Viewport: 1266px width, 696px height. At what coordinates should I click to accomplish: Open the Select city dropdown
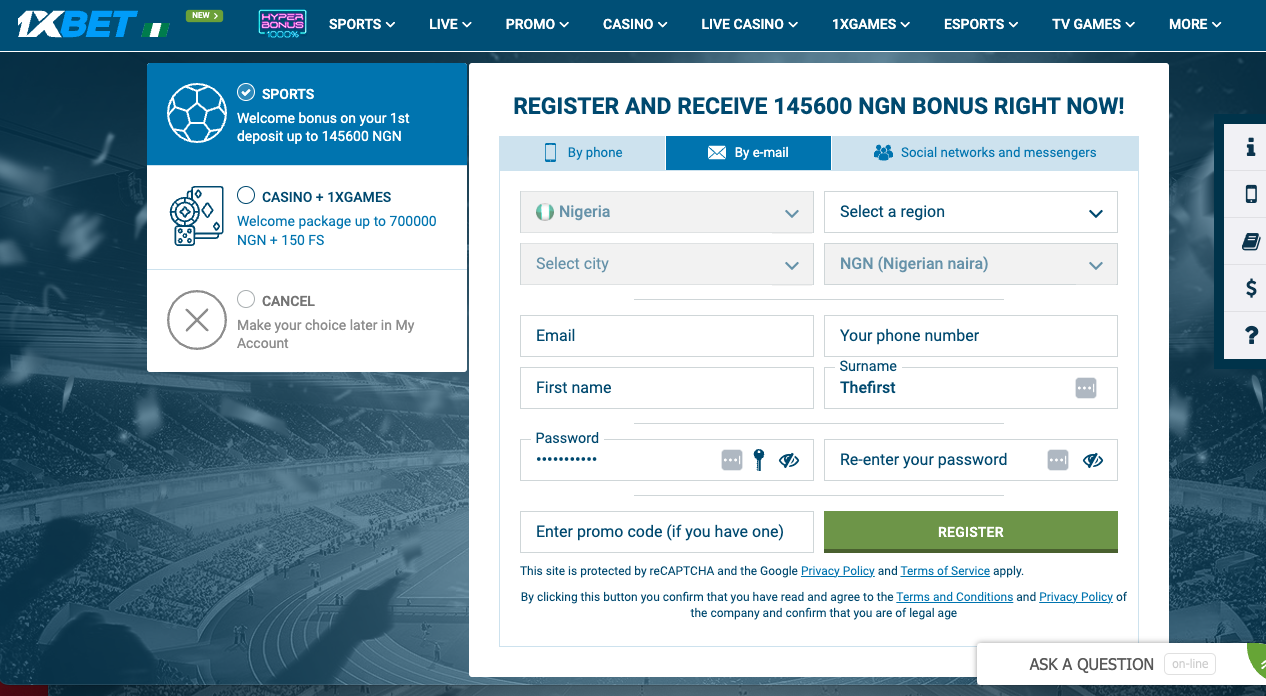pos(667,264)
